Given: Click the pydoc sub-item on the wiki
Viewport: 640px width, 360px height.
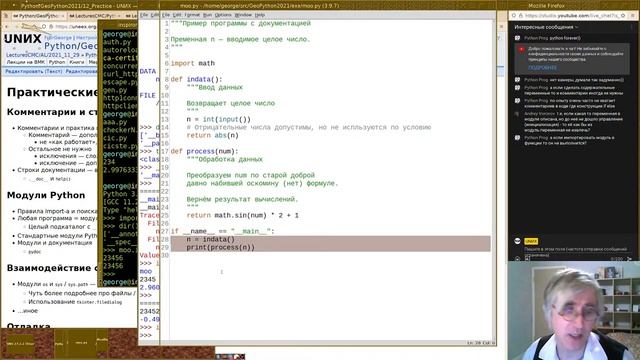Looking at the screenshot, I should (34, 252).
